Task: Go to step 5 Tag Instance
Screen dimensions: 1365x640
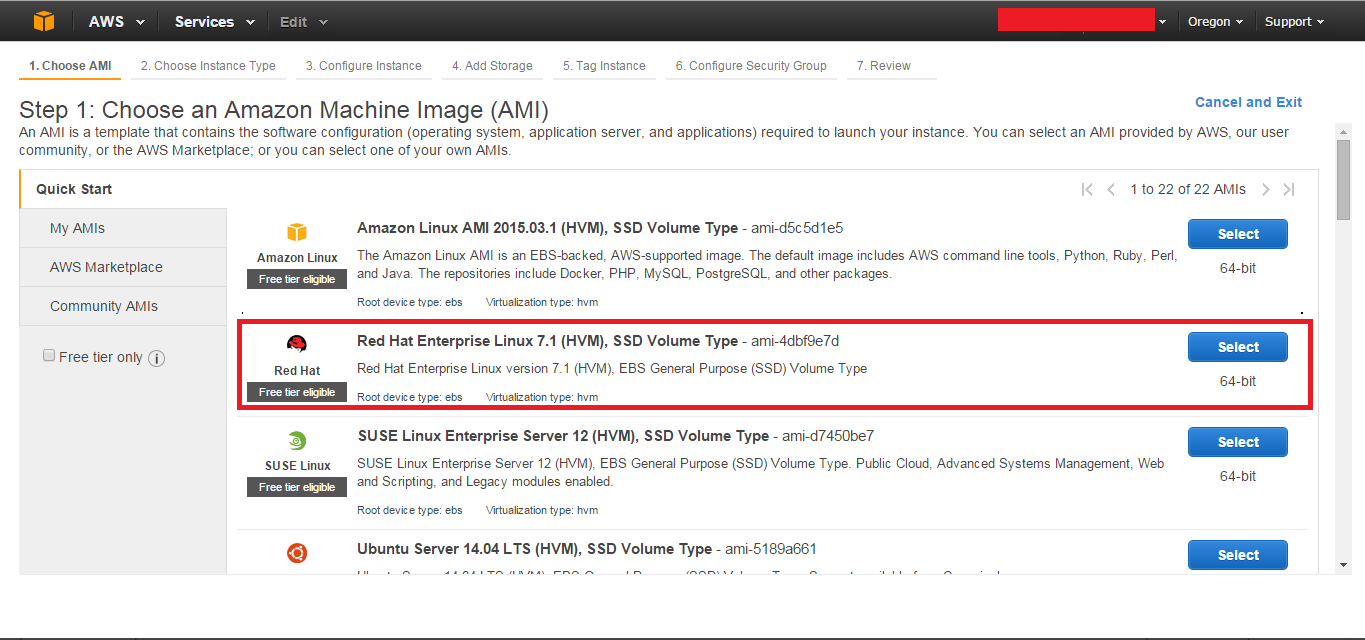Action: (604, 66)
